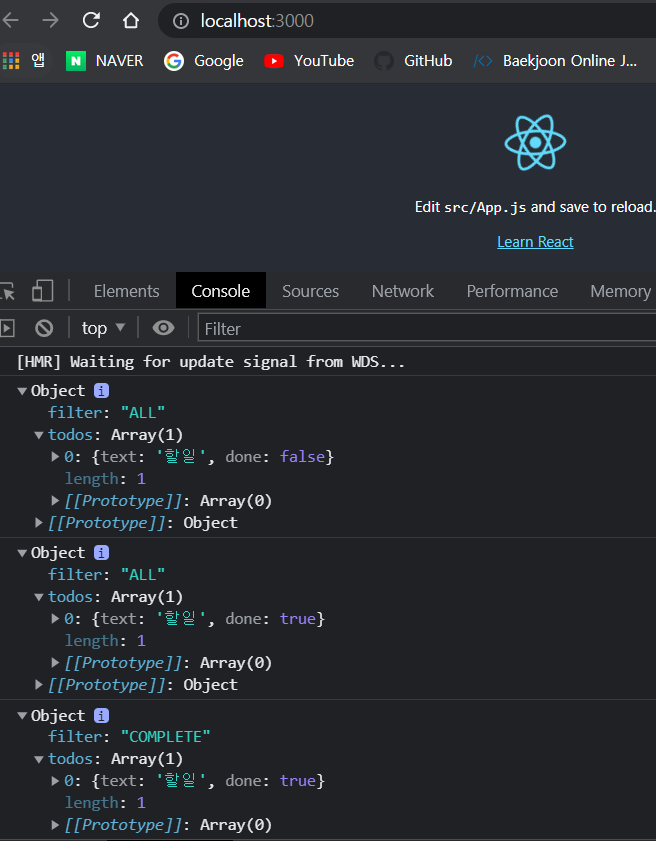This screenshot has width=656, height=841.
Task: Open the apps grid bookmark
Action: [x=24, y=61]
